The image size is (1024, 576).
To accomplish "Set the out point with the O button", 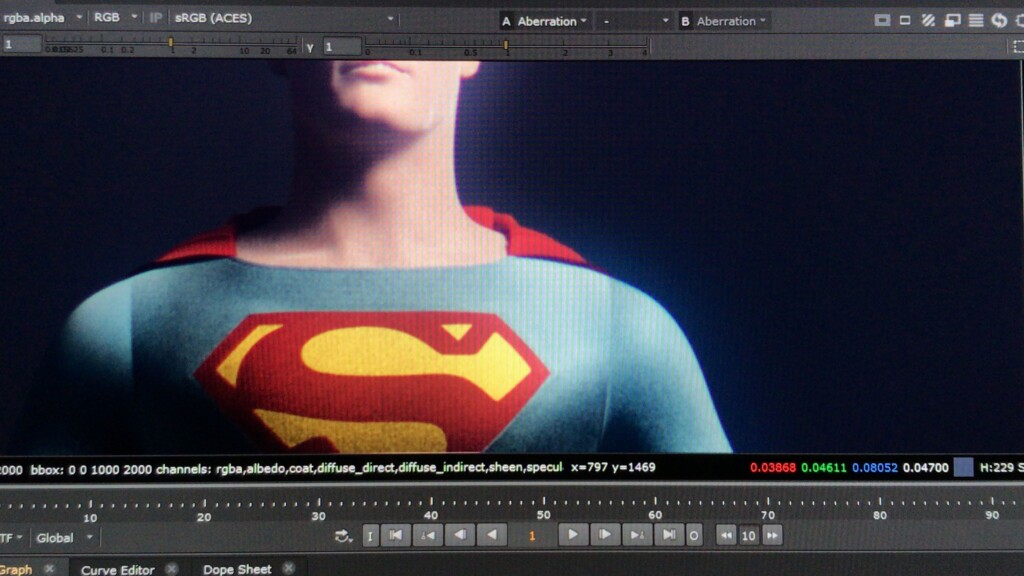I will click(694, 536).
